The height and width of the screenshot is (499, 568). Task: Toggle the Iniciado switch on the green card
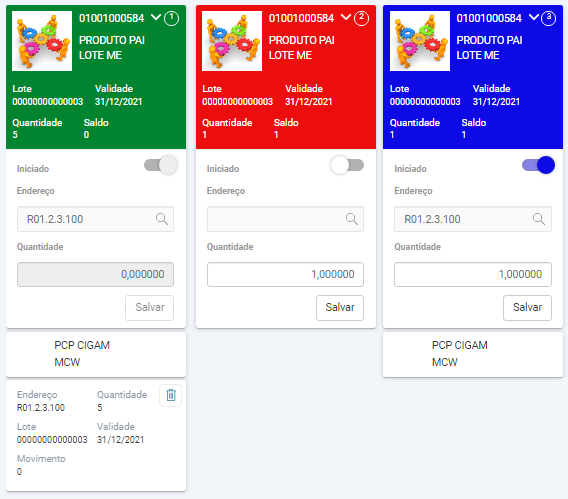click(161, 165)
